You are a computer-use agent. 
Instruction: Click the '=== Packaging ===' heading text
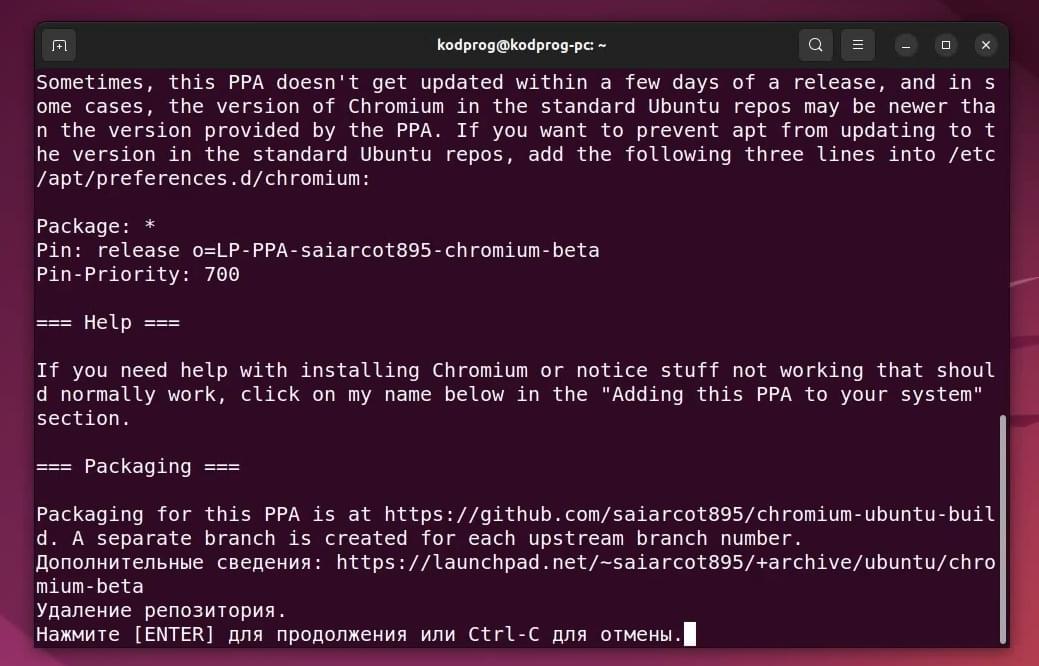(138, 466)
